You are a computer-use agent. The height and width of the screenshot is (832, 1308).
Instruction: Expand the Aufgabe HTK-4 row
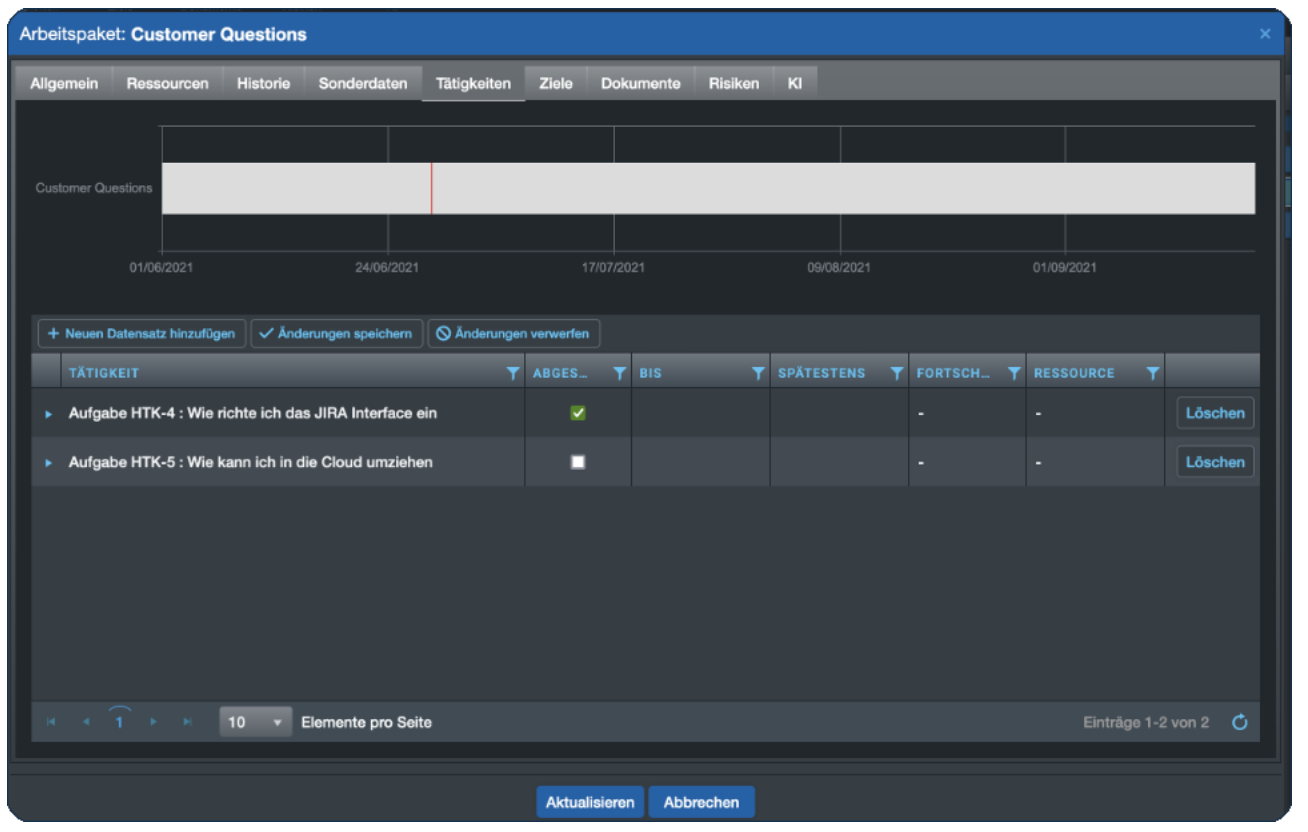pos(48,413)
